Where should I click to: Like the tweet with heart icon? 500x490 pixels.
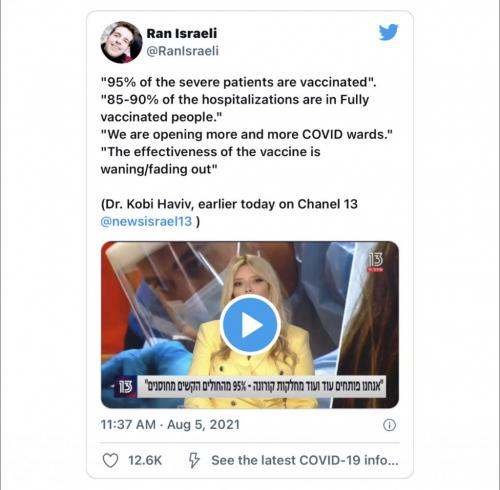[x=110, y=461]
